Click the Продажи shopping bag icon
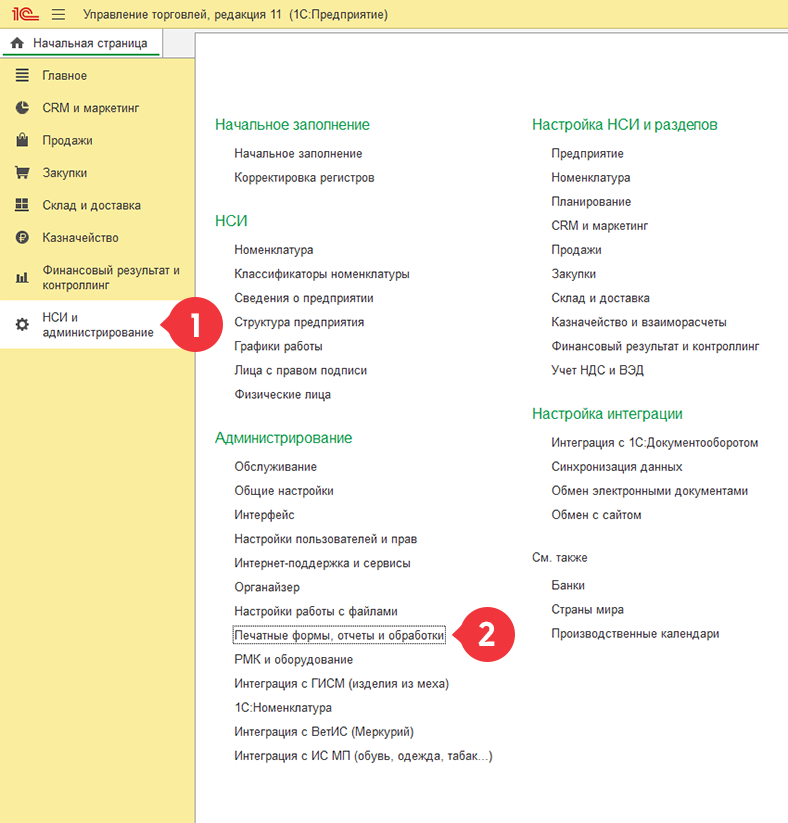 pos(22,140)
